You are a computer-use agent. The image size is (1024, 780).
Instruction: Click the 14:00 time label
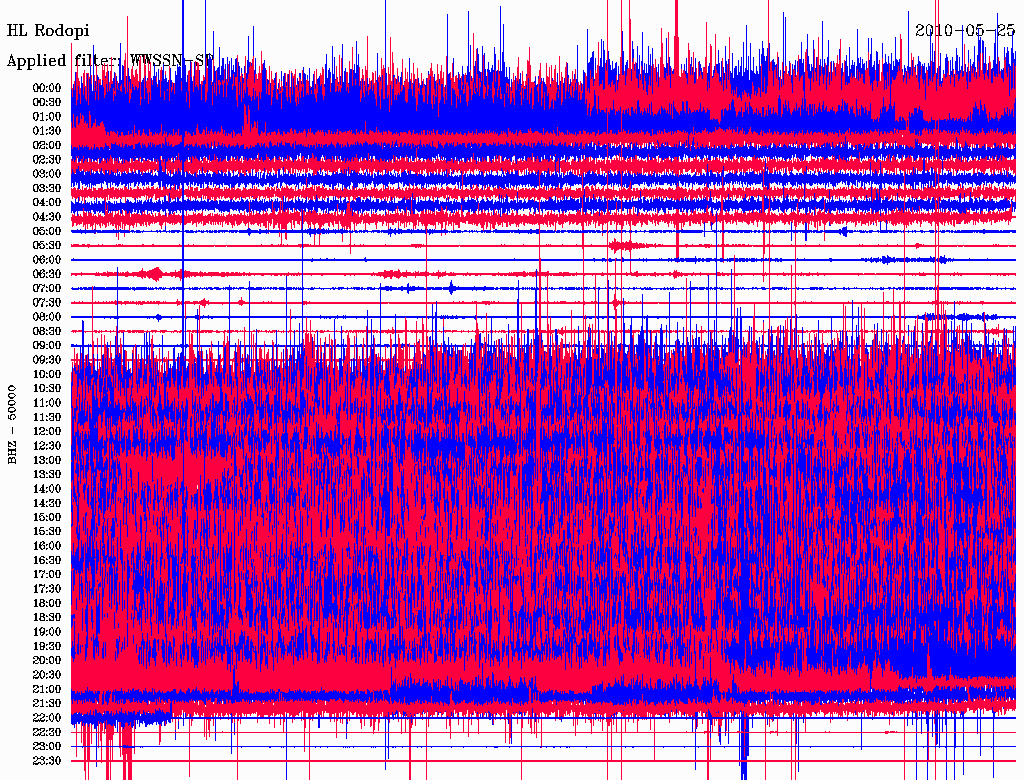click(x=48, y=488)
